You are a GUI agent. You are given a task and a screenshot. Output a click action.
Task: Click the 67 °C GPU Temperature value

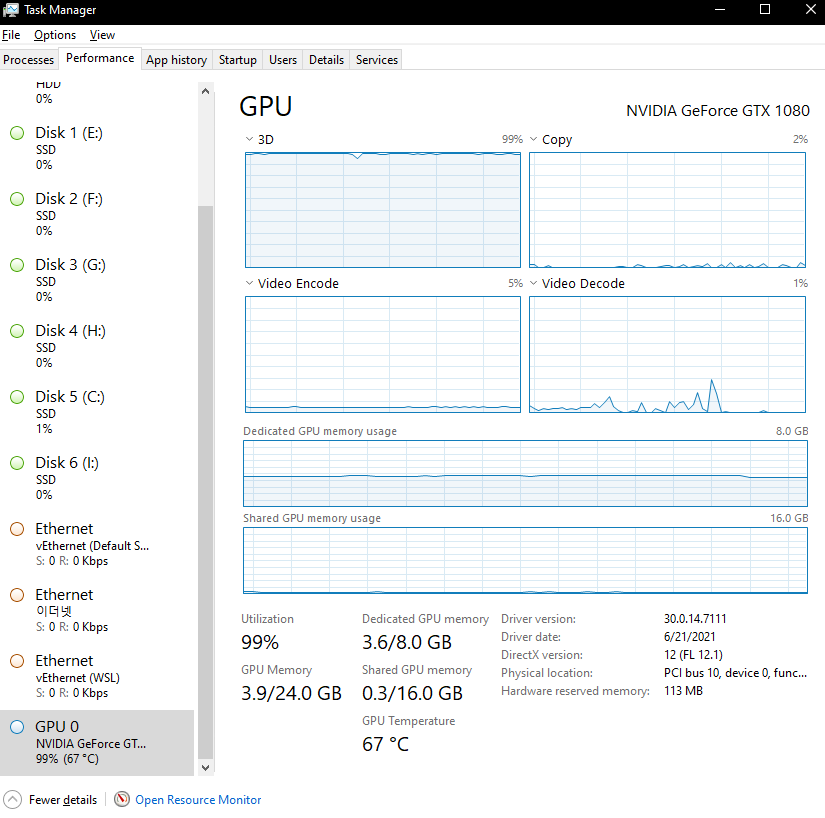(385, 744)
